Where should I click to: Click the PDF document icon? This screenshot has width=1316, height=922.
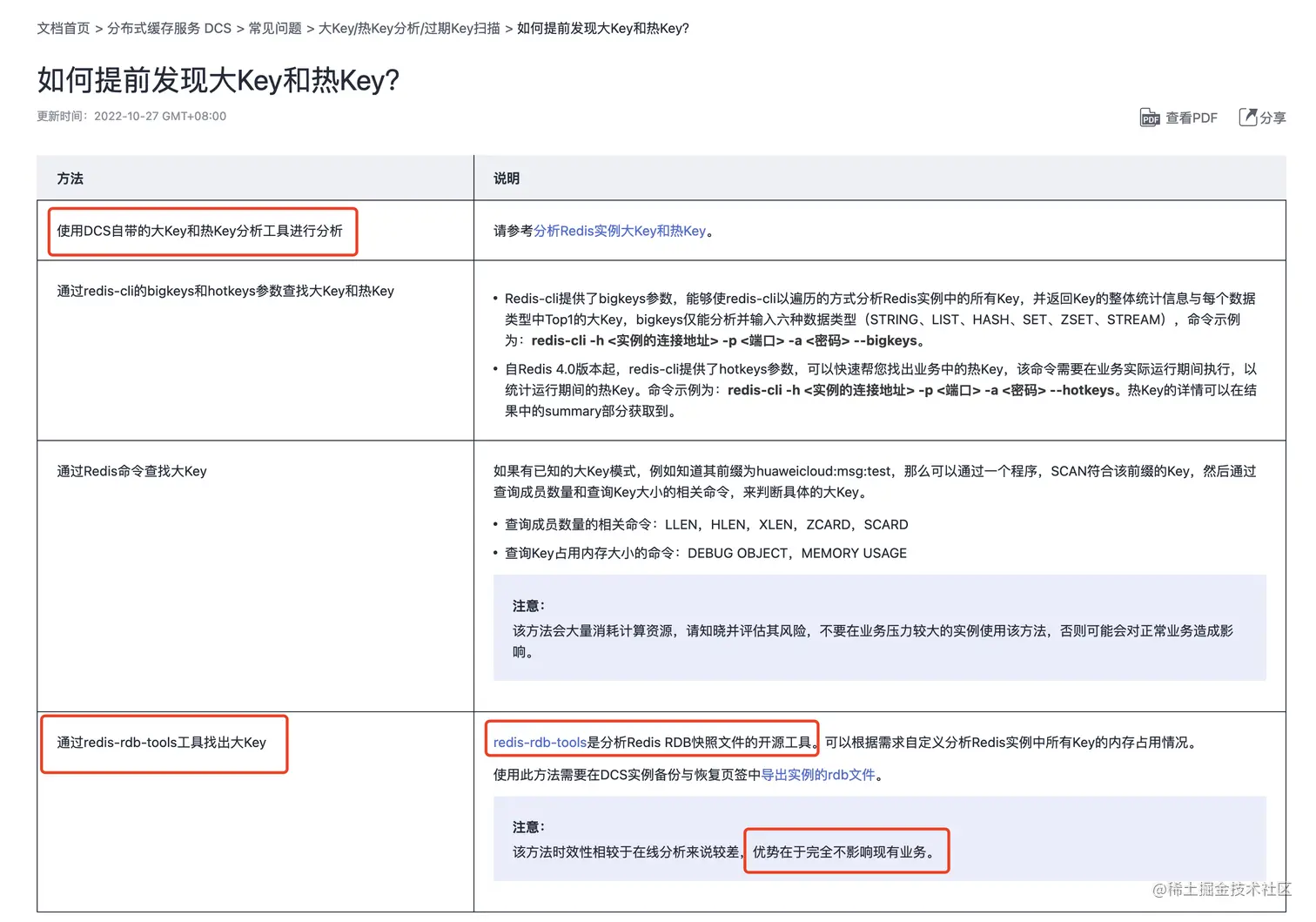point(1150,118)
